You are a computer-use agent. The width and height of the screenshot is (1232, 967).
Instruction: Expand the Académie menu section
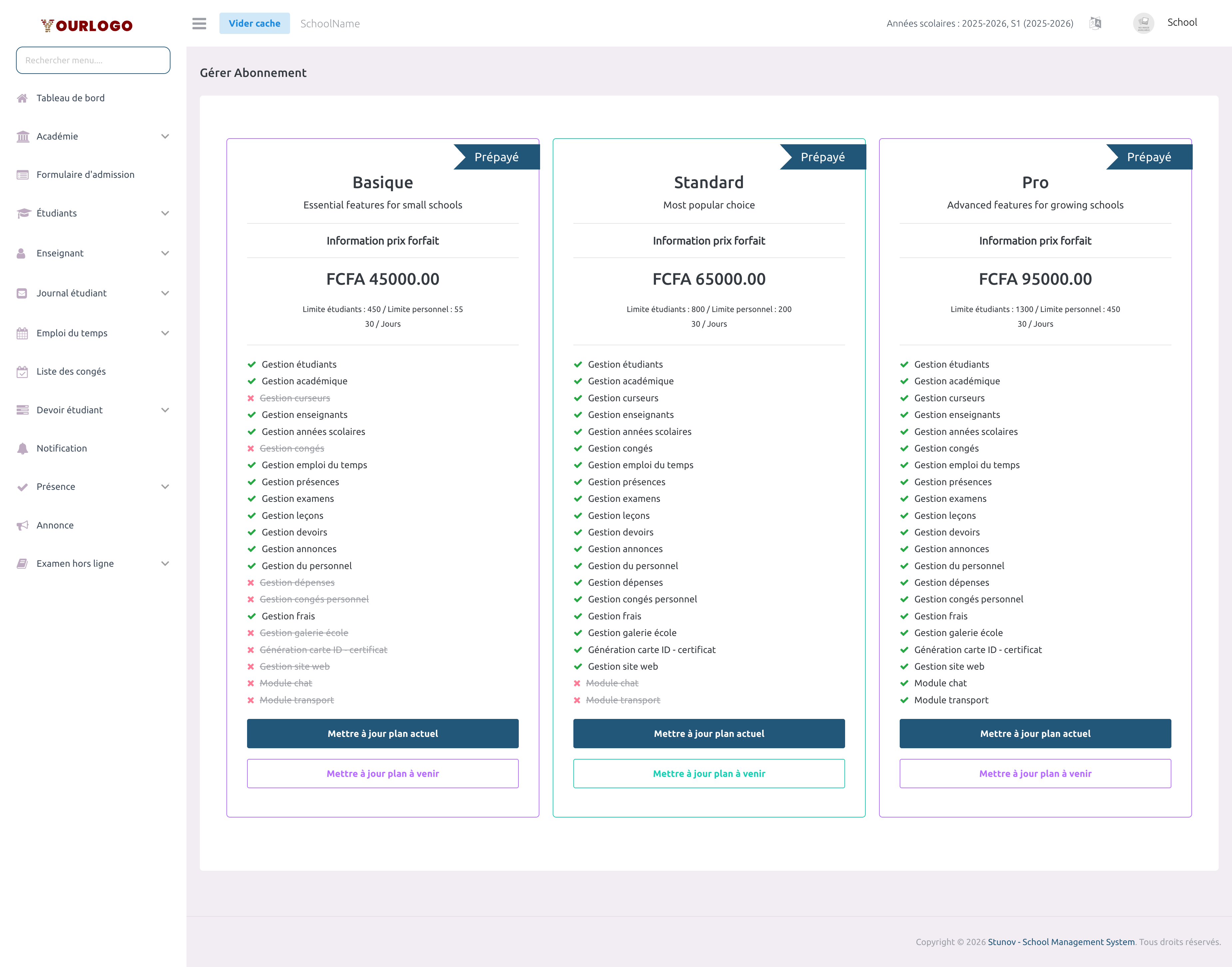pos(165,136)
